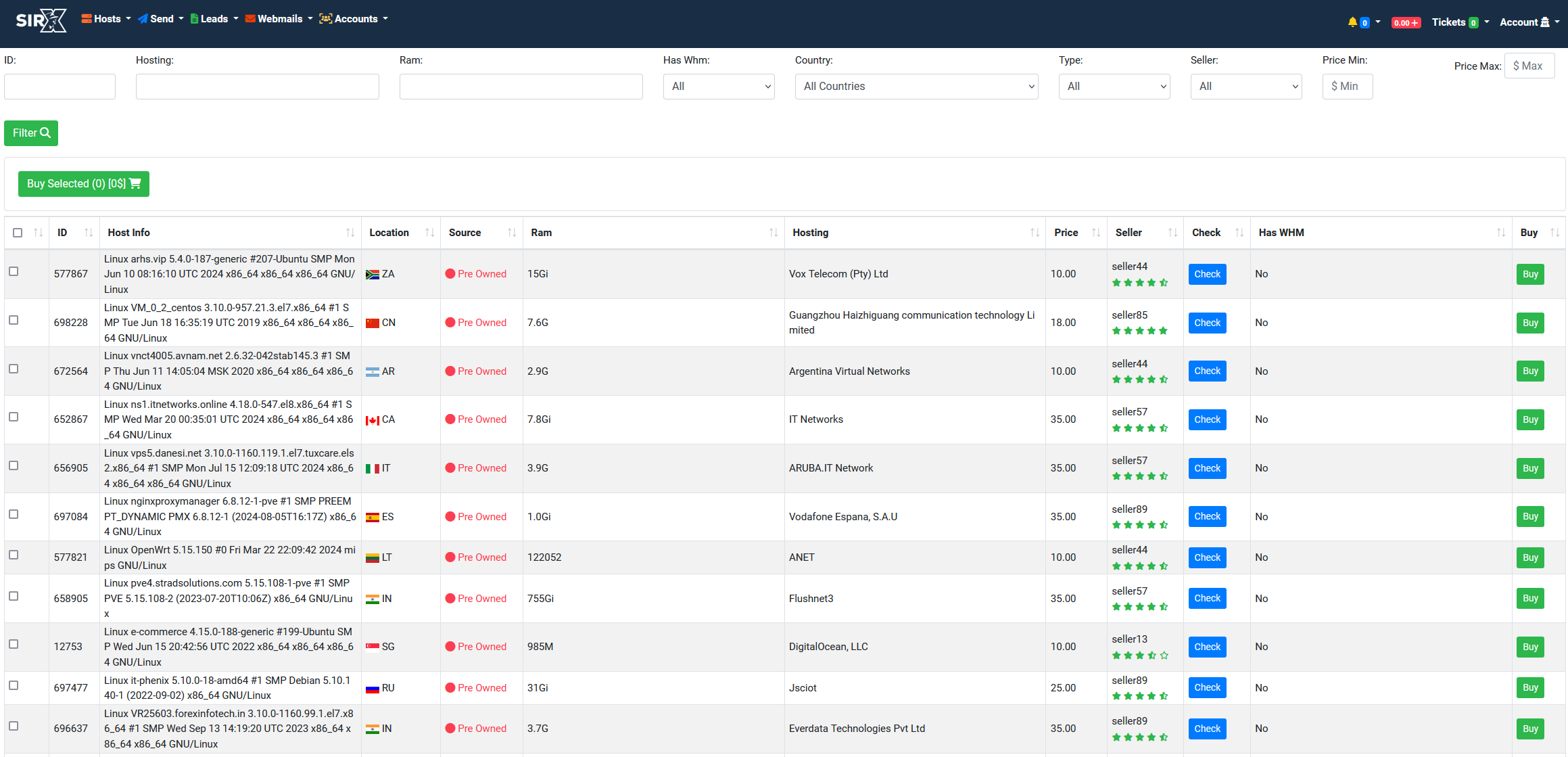This screenshot has width=1568, height=757.
Task: Open the Has Whm dropdown filter
Action: 719,87
